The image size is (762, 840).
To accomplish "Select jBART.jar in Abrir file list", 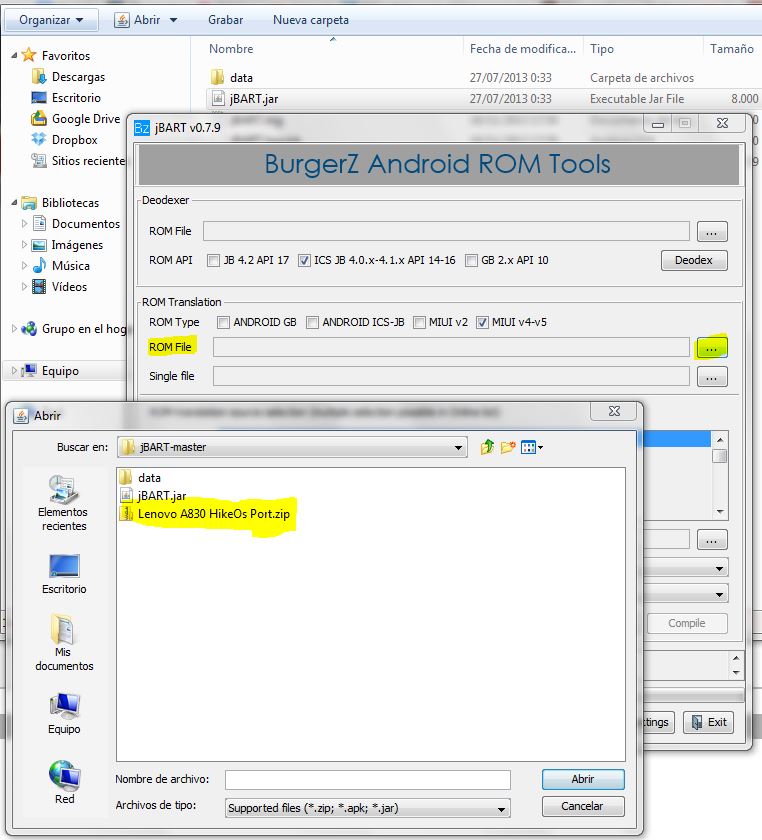I will pos(154,496).
